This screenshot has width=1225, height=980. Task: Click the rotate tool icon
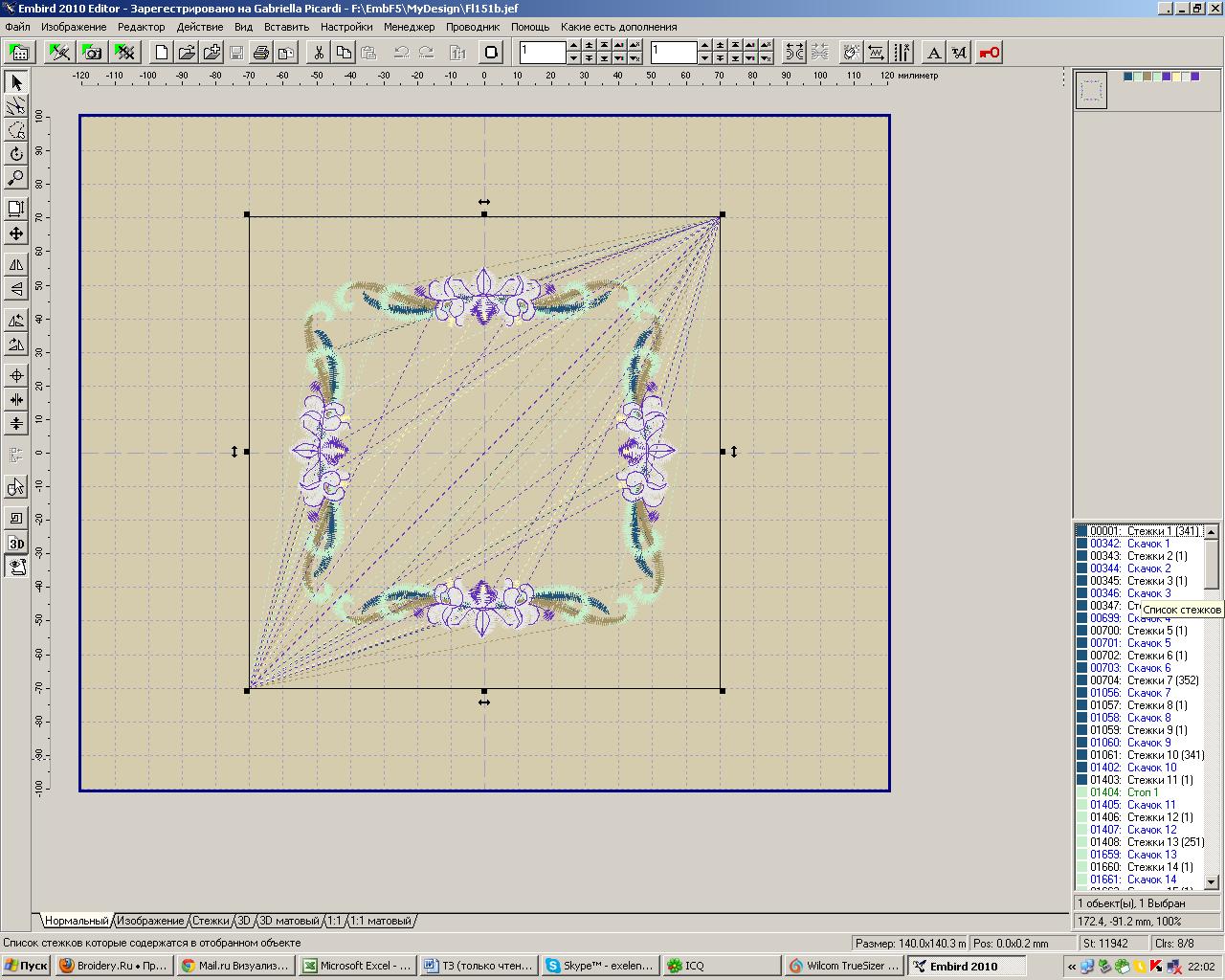coord(16,154)
